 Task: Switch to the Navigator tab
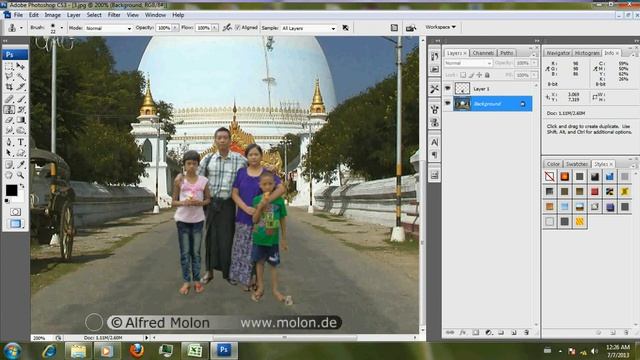click(558, 53)
